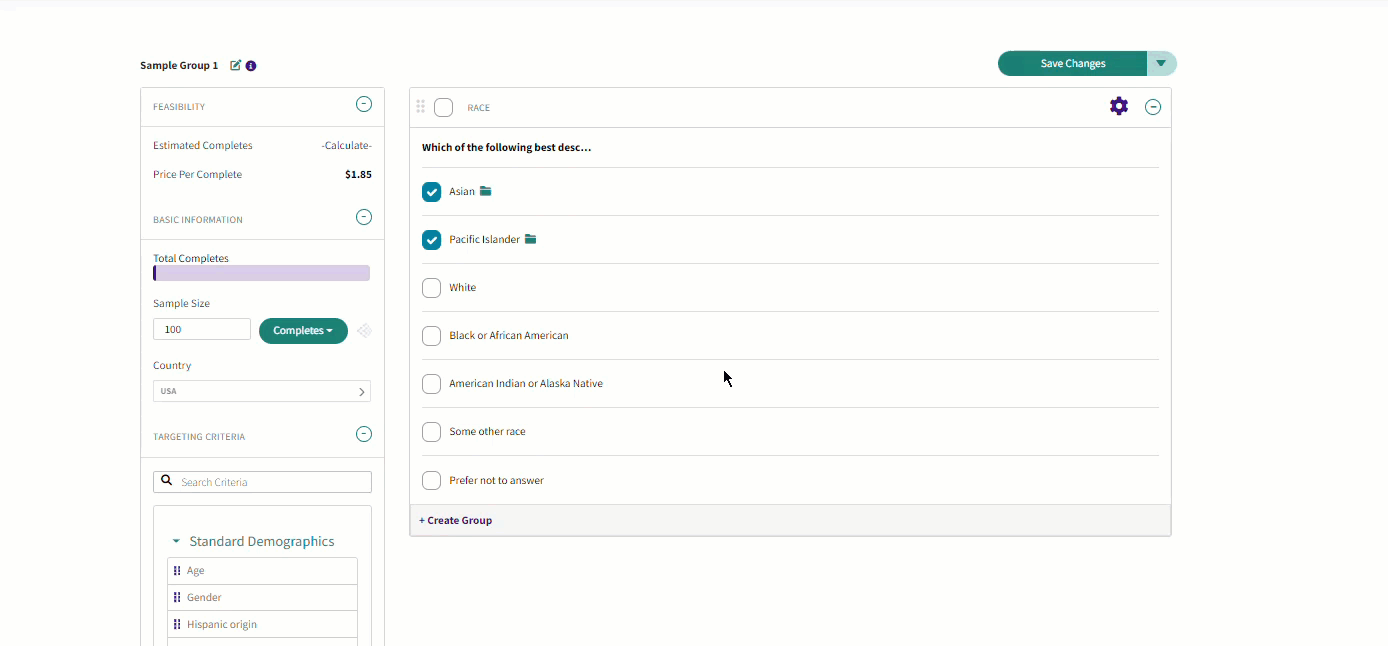
Task: Toggle the RACE header select-all checkbox
Action: point(443,107)
